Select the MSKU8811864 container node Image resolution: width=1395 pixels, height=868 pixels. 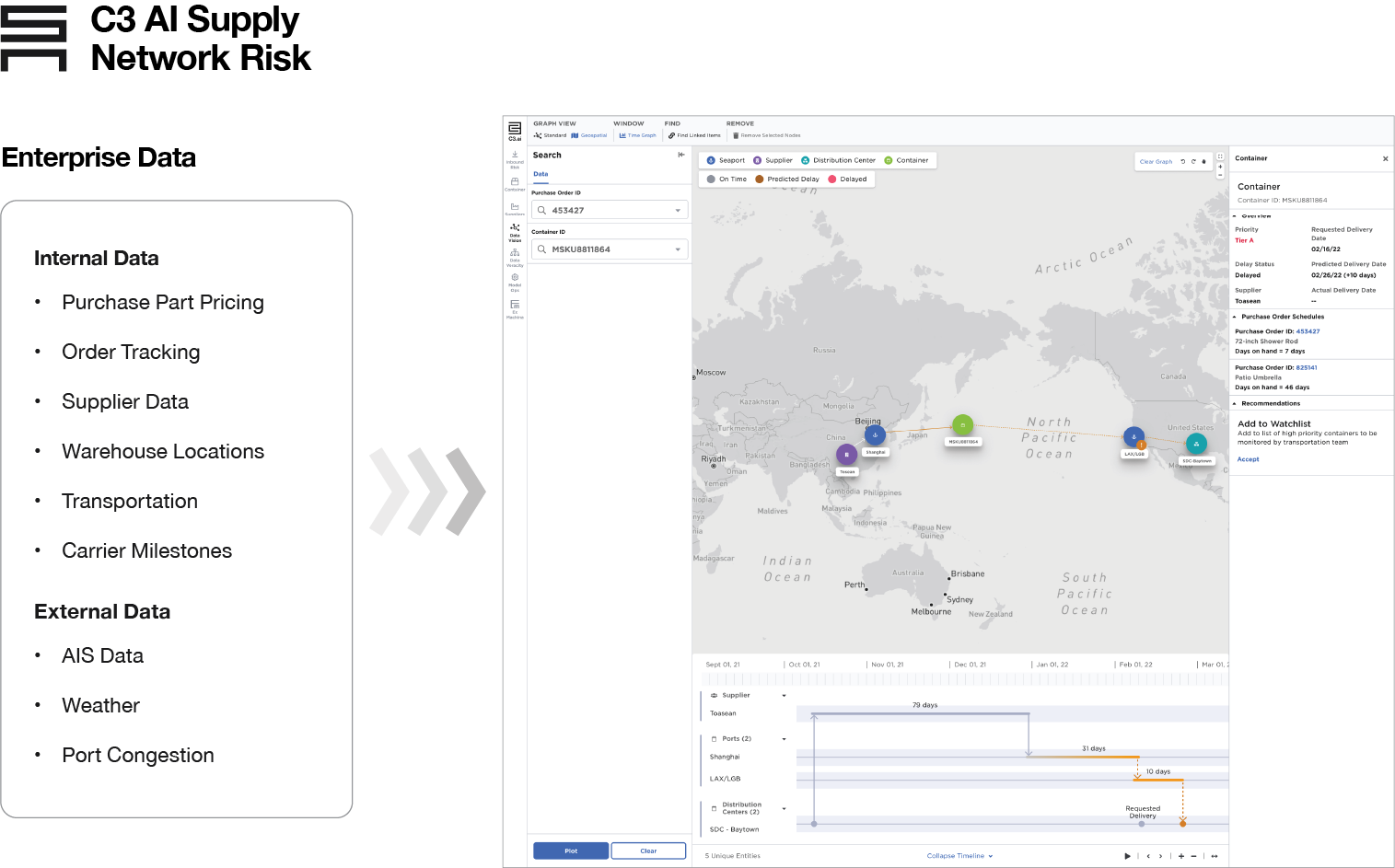962,425
